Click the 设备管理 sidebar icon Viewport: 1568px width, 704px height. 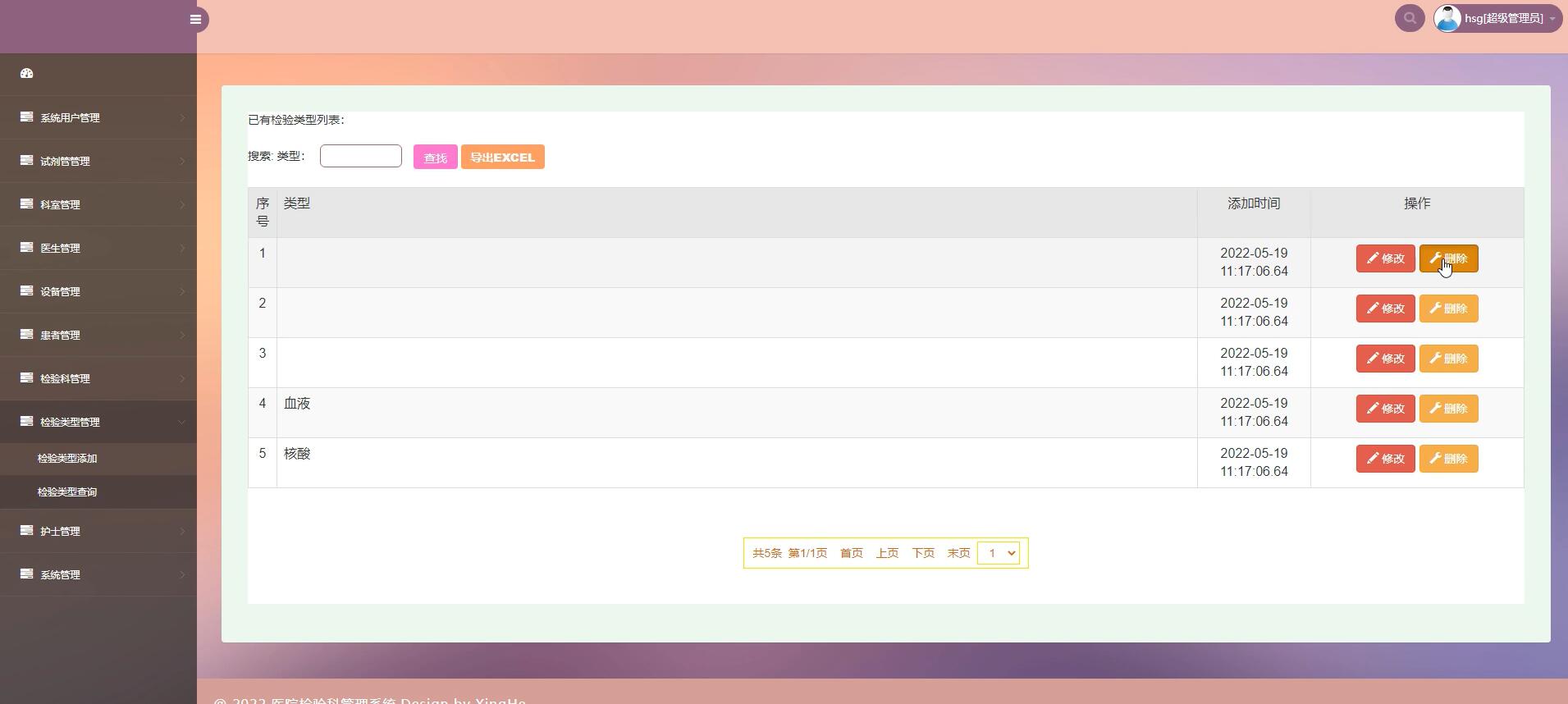(26, 291)
